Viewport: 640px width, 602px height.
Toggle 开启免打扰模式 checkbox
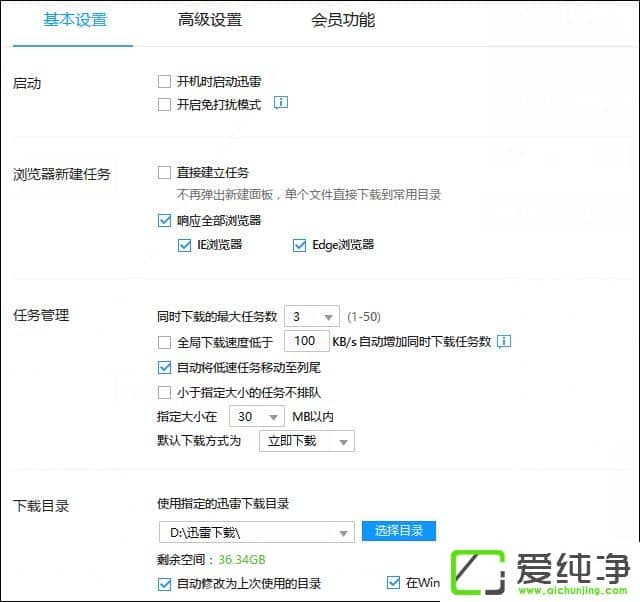point(165,104)
